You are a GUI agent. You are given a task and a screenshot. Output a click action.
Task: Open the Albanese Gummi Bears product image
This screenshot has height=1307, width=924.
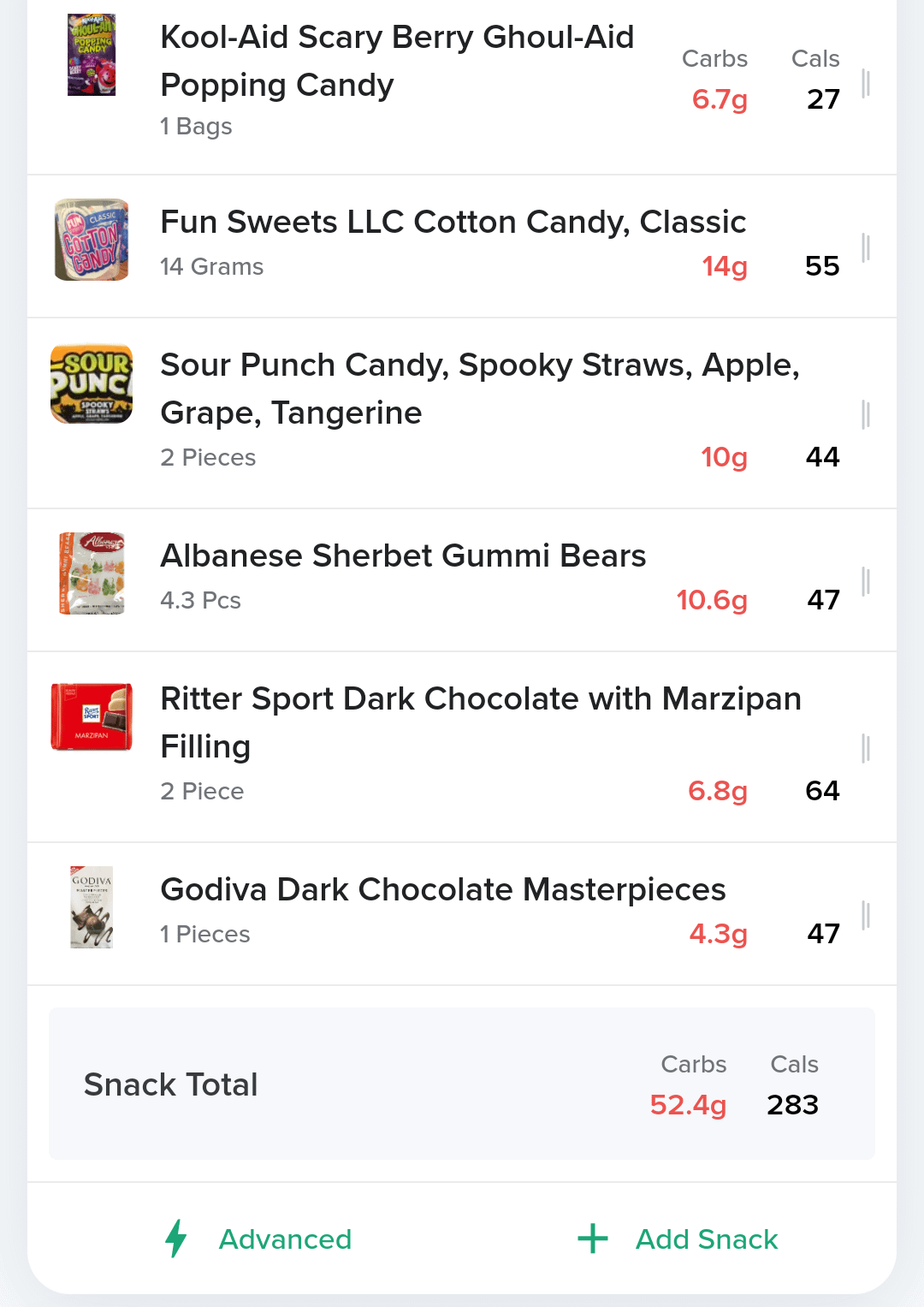[92, 573]
